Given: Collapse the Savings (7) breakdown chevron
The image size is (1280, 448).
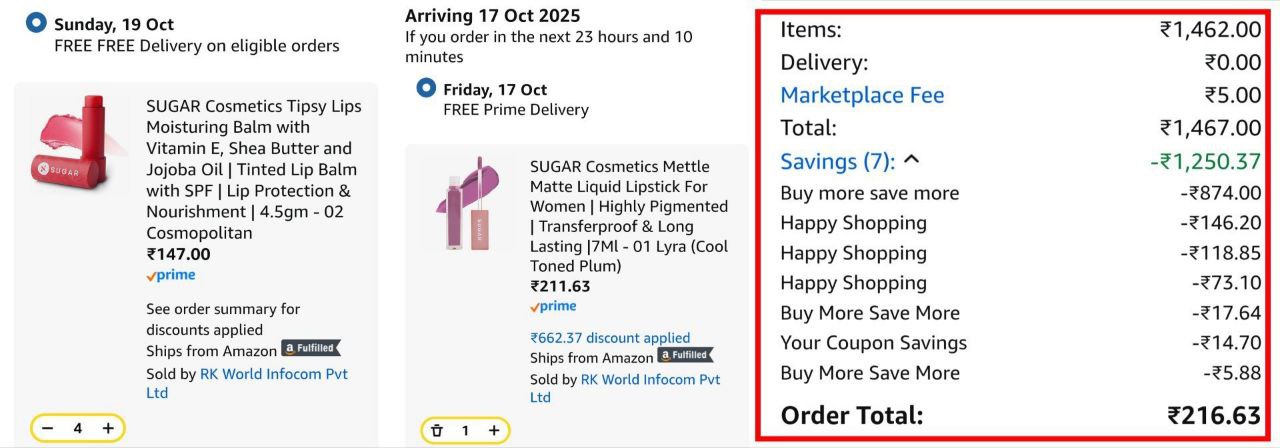Looking at the screenshot, I should [x=911, y=160].
